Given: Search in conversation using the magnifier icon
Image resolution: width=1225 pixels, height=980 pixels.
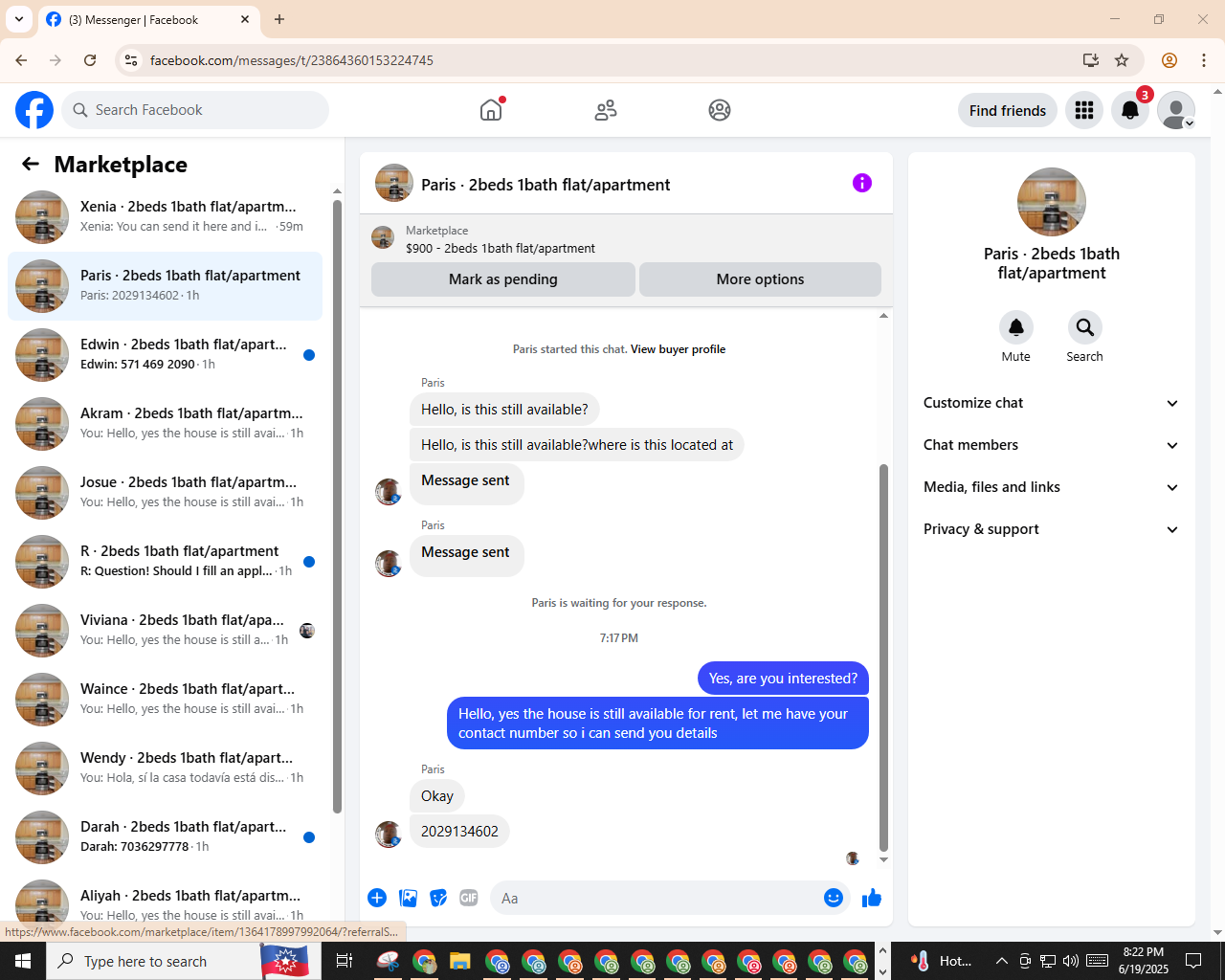Looking at the screenshot, I should tap(1084, 327).
